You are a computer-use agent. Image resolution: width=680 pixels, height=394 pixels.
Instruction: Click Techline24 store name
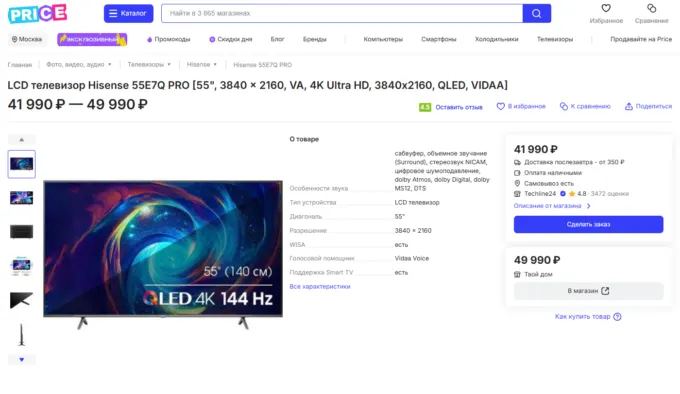pyautogui.click(x=540, y=194)
